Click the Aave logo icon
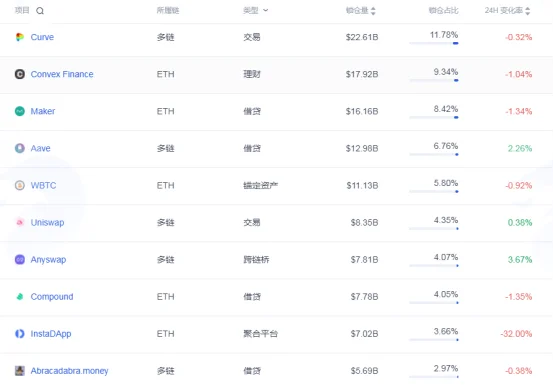 (x=20, y=148)
